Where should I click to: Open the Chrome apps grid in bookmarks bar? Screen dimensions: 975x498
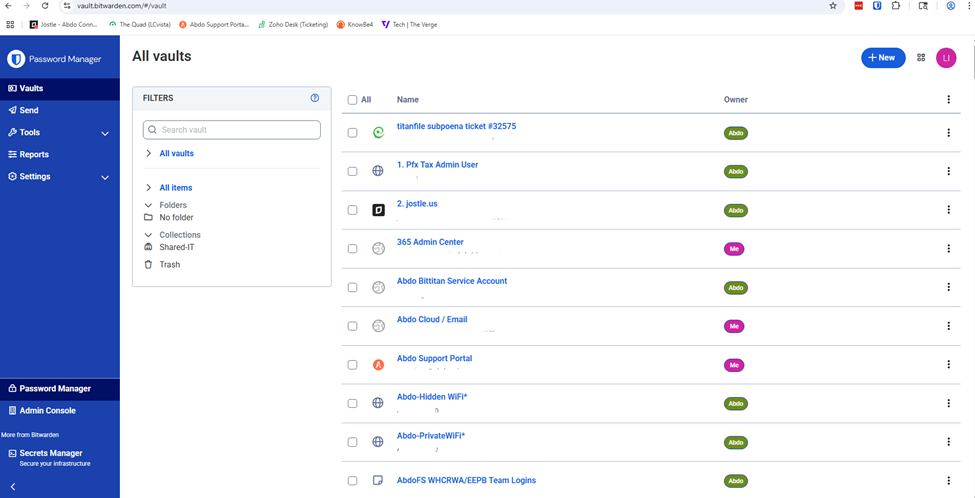(x=9, y=25)
